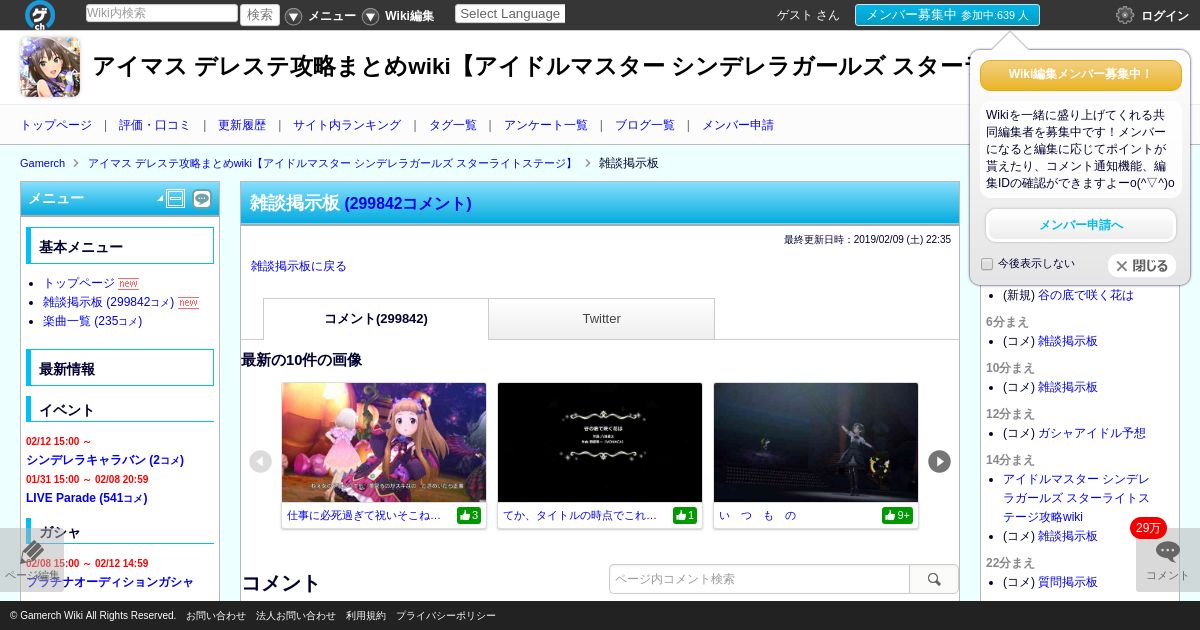Click the next arrow of image carousel
This screenshot has height=630, width=1200.
pos(939,461)
